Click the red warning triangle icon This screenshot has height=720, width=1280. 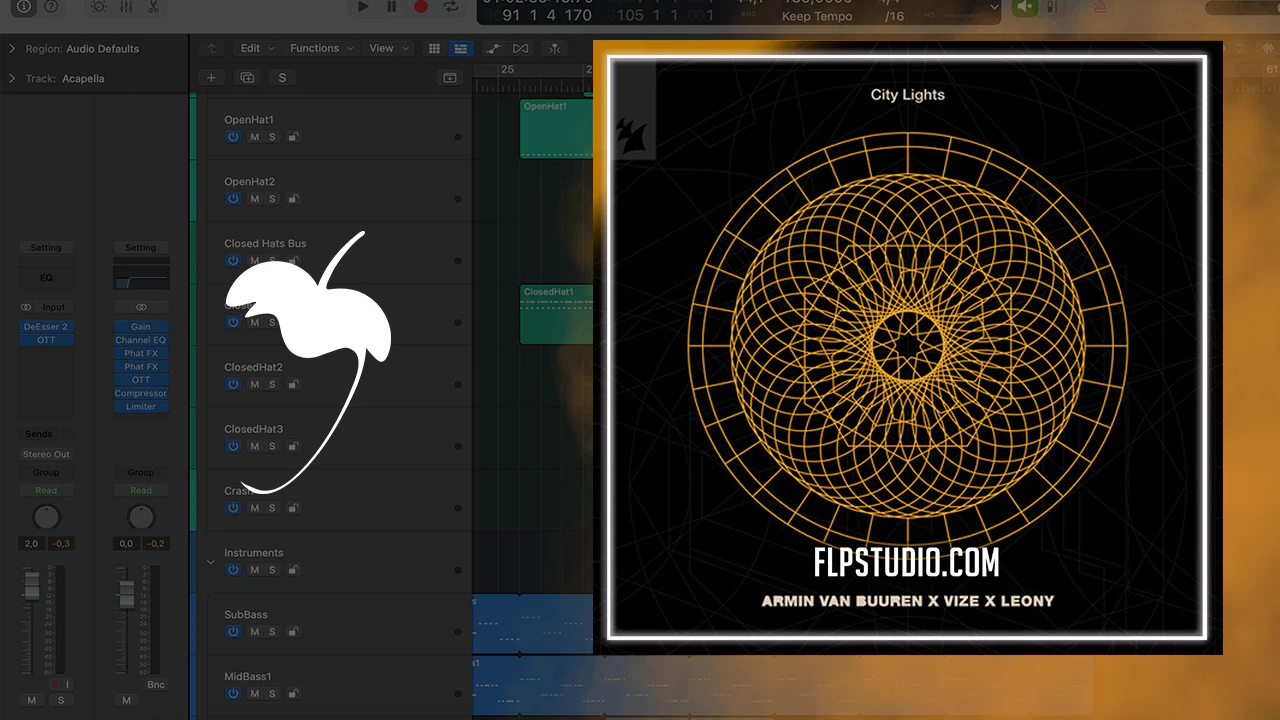(x=1100, y=7)
